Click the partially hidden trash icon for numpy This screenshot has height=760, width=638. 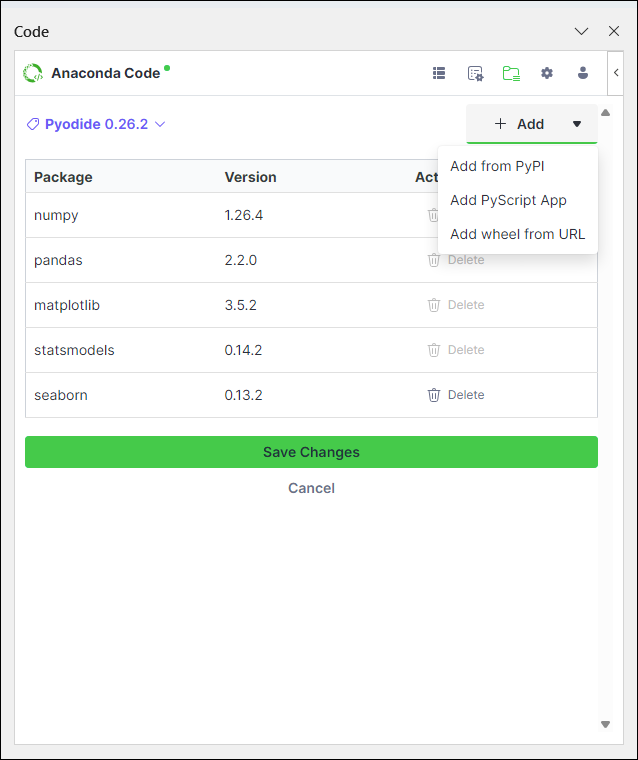click(432, 215)
